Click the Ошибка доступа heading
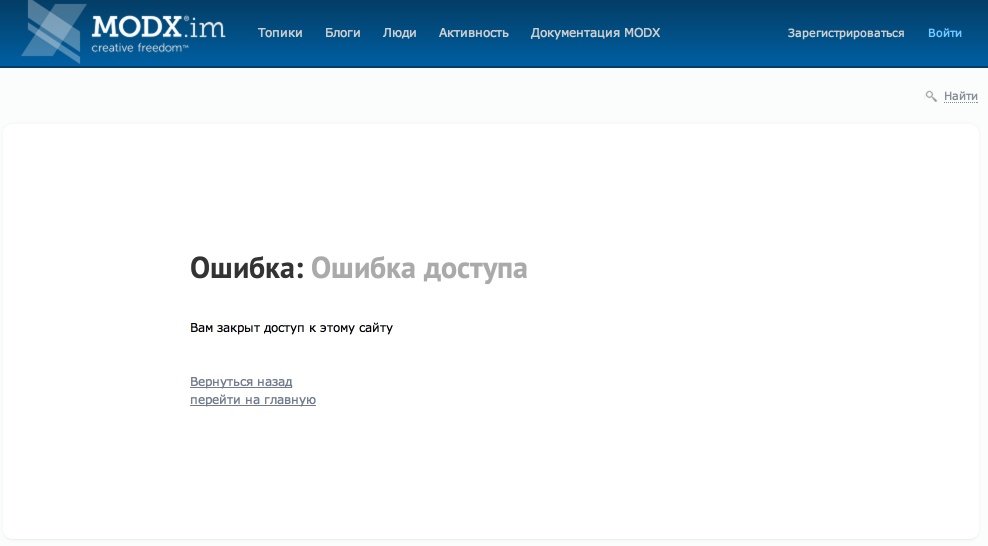 [x=419, y=268]
